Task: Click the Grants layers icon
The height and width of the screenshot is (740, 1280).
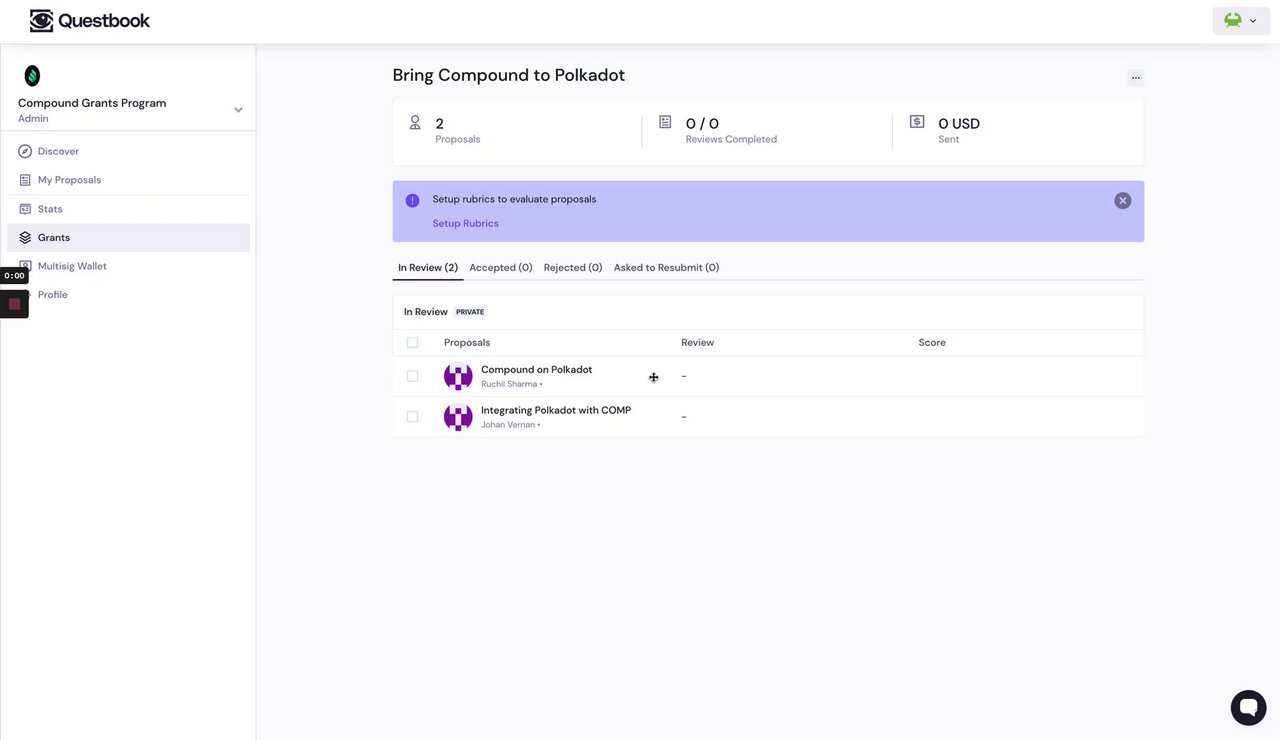Action: click(25, 238)
